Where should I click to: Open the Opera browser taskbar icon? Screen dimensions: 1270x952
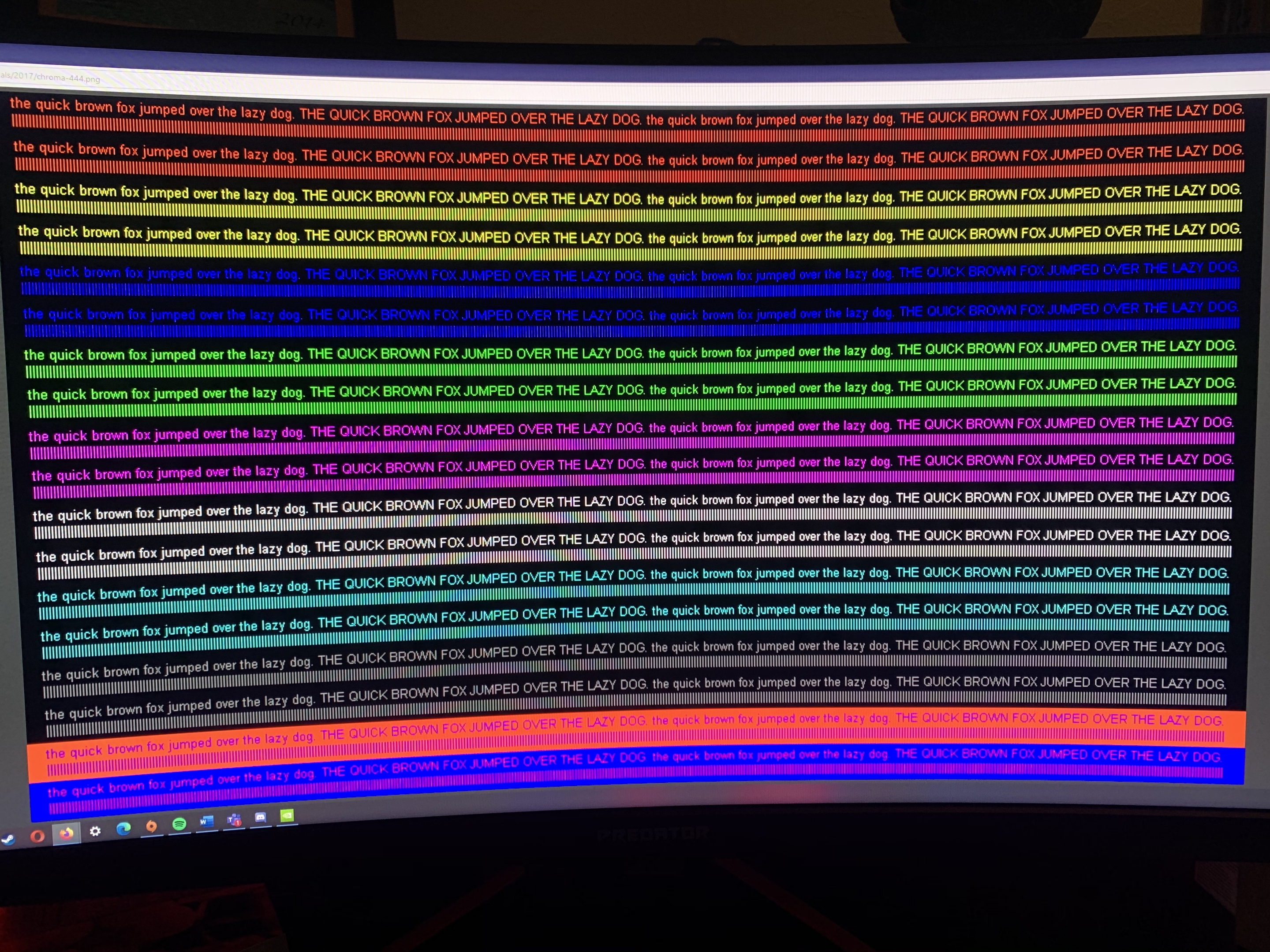[x=37, y=836]
